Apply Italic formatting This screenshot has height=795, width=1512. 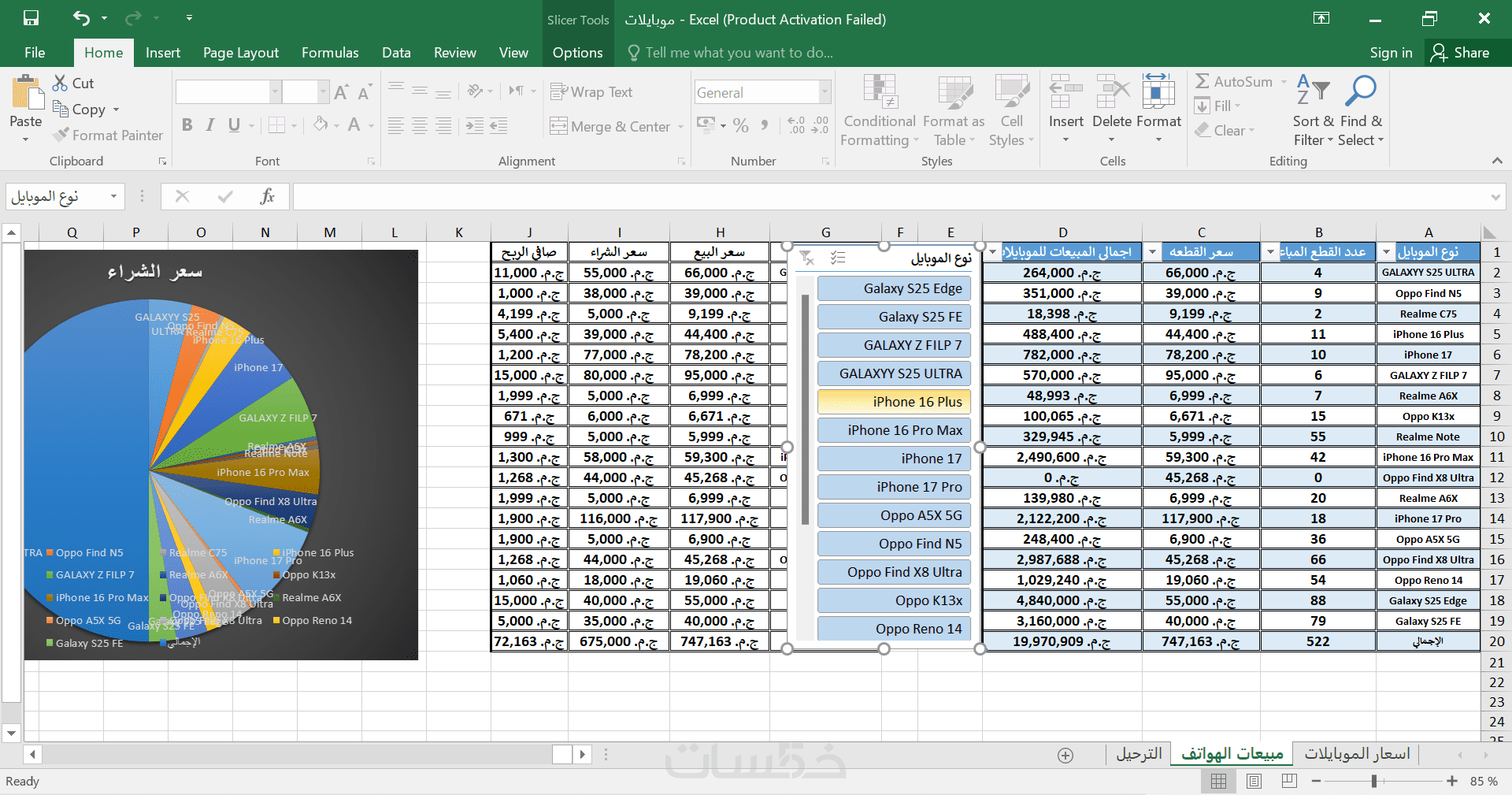(x=210, y=124)
